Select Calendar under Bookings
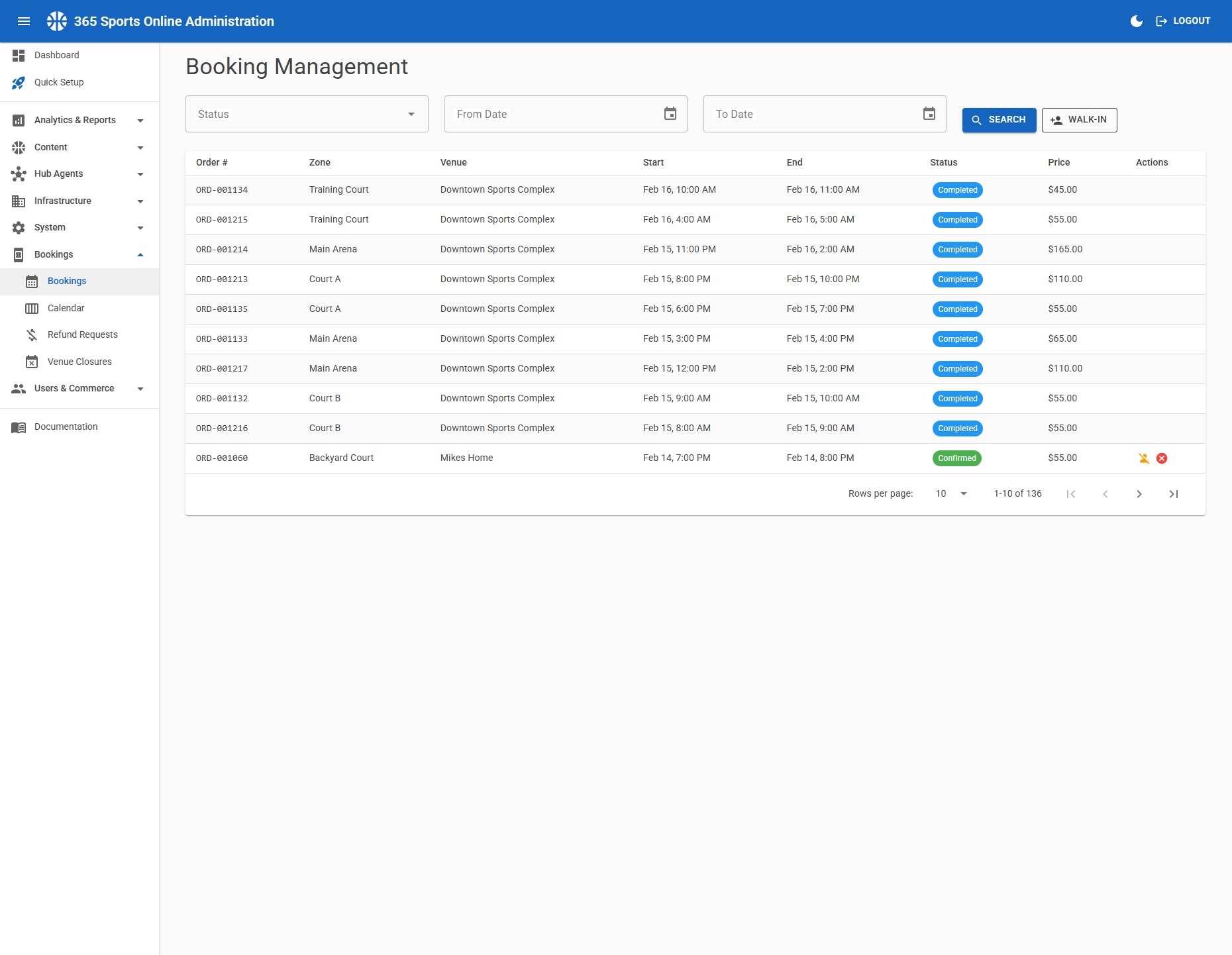This screenshot has height=955, width=1232. tap(79, 309)
